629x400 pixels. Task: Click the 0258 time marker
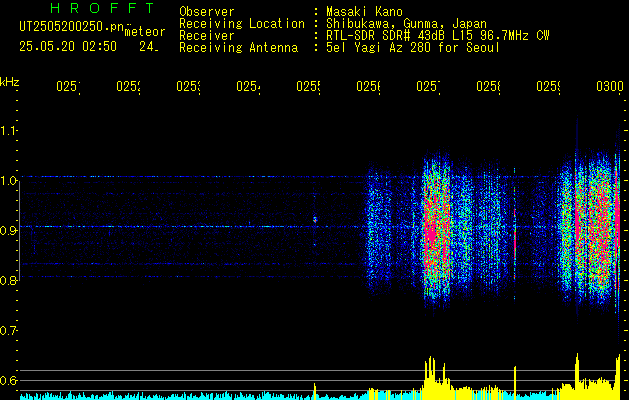[489, 86]
